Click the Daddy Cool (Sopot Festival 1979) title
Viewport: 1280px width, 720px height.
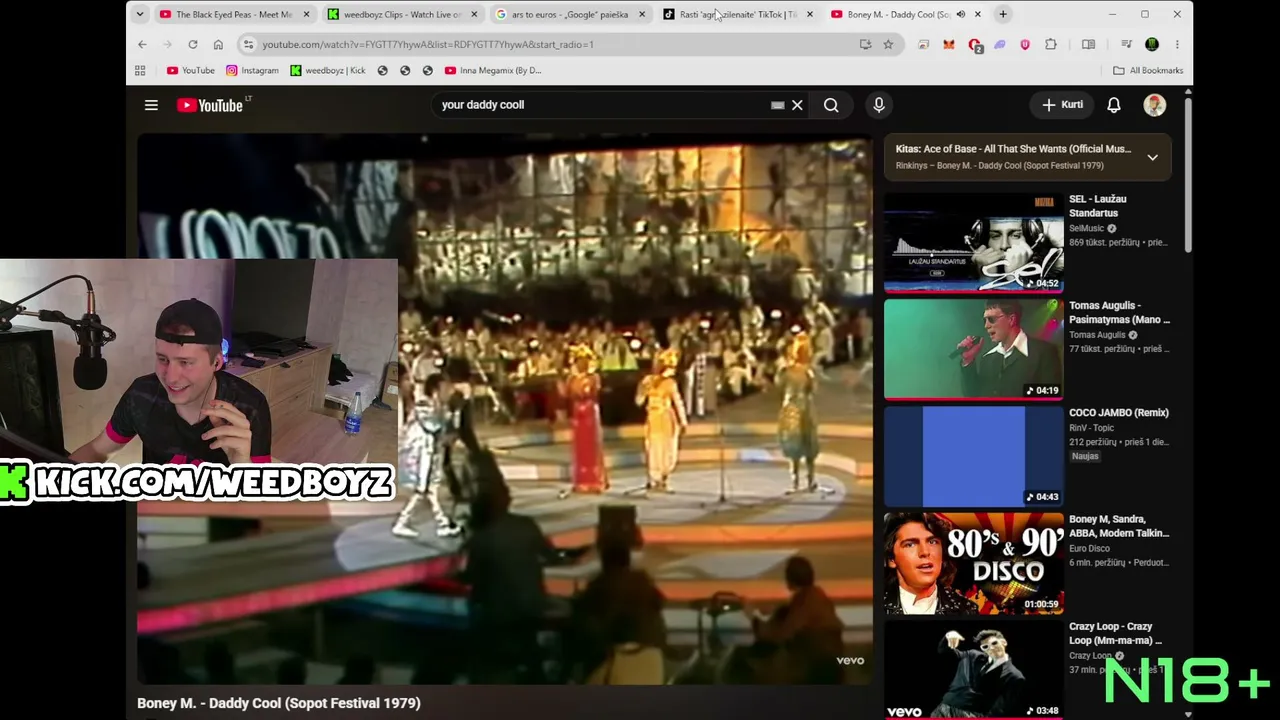(x=279, y=703)
